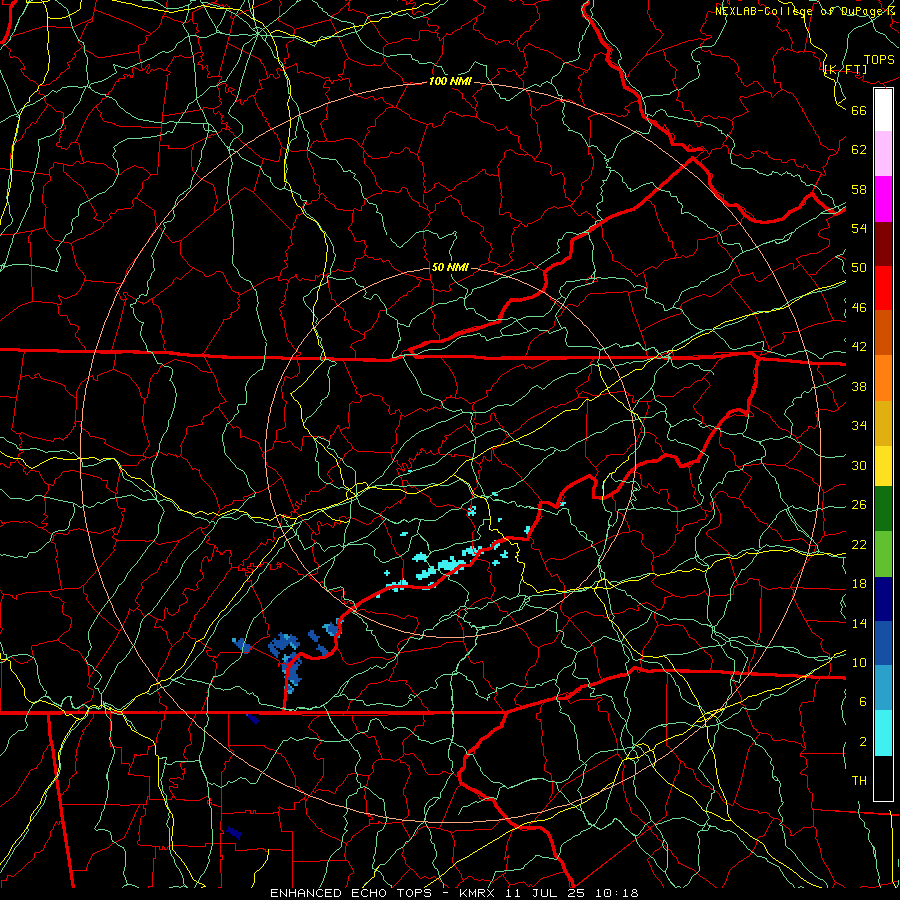Click the legend value 66
Viewport: 900px width, 900px height.
[x=859, y=110]
